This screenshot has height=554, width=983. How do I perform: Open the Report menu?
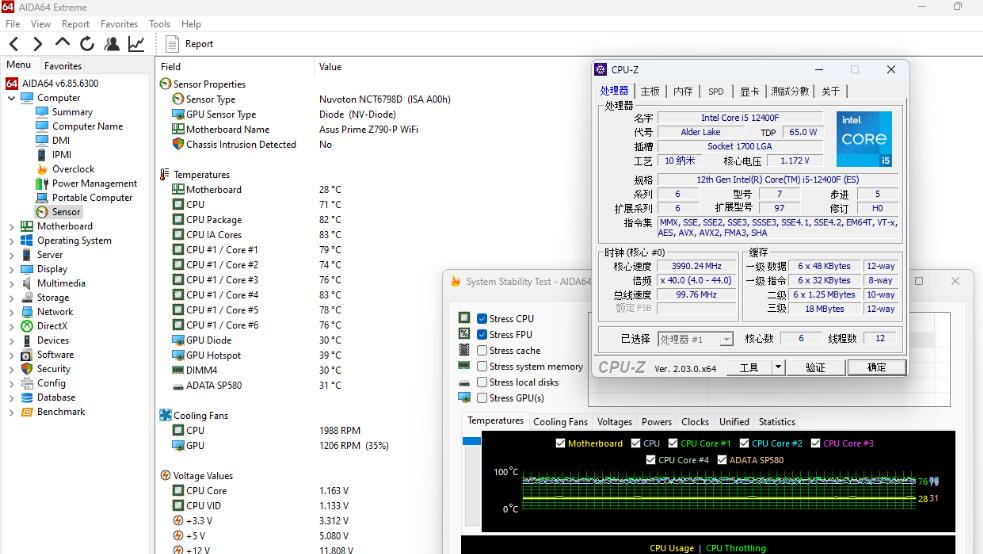(75, 24)
